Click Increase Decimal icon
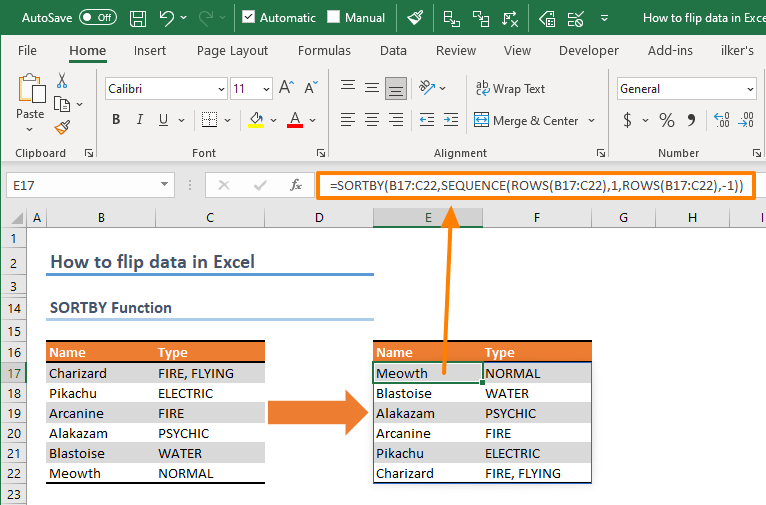The image size is (766, 505). coord(722,120)
